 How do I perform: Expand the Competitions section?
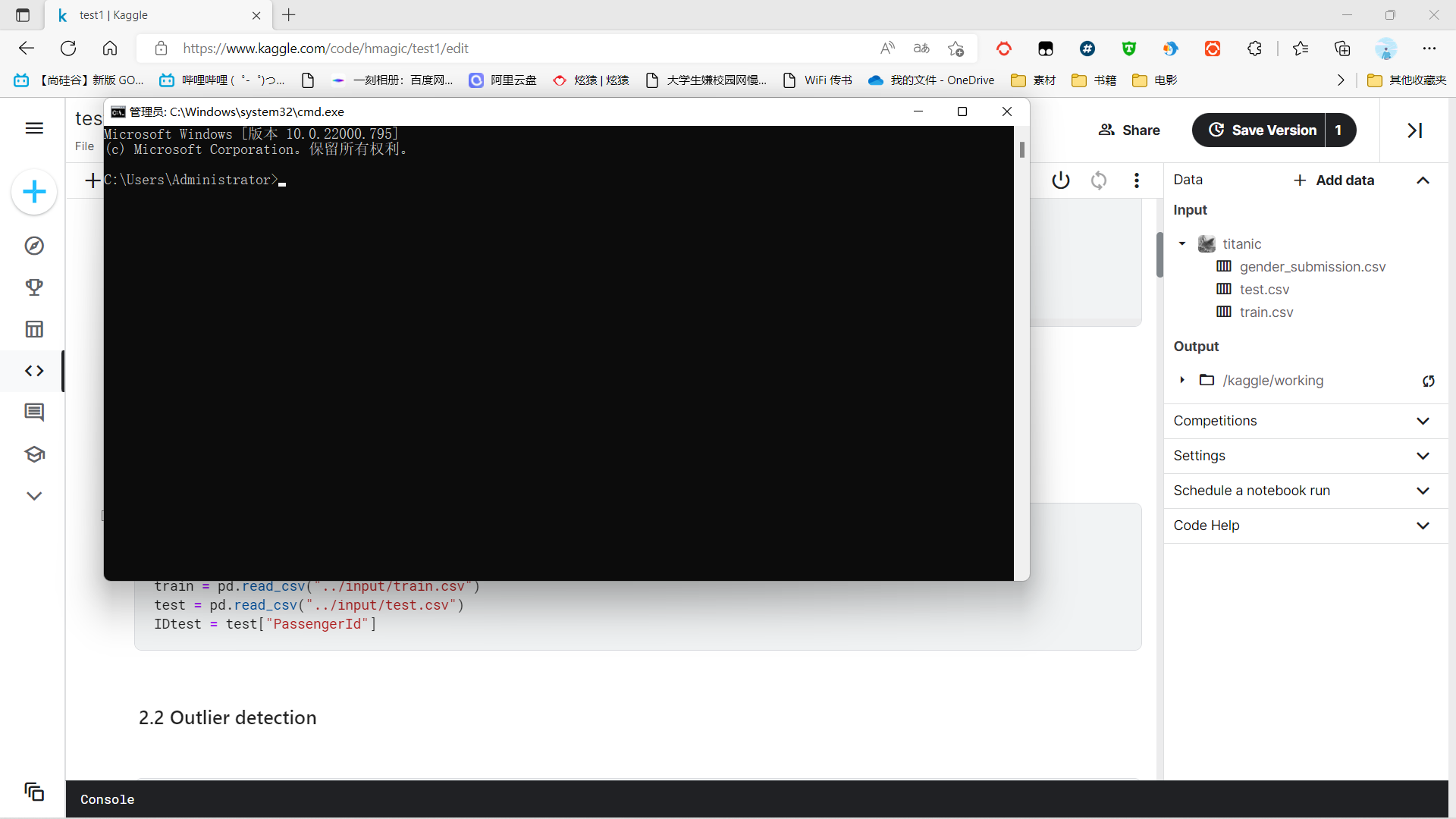pyautogui.click(x=1306, y=421)
